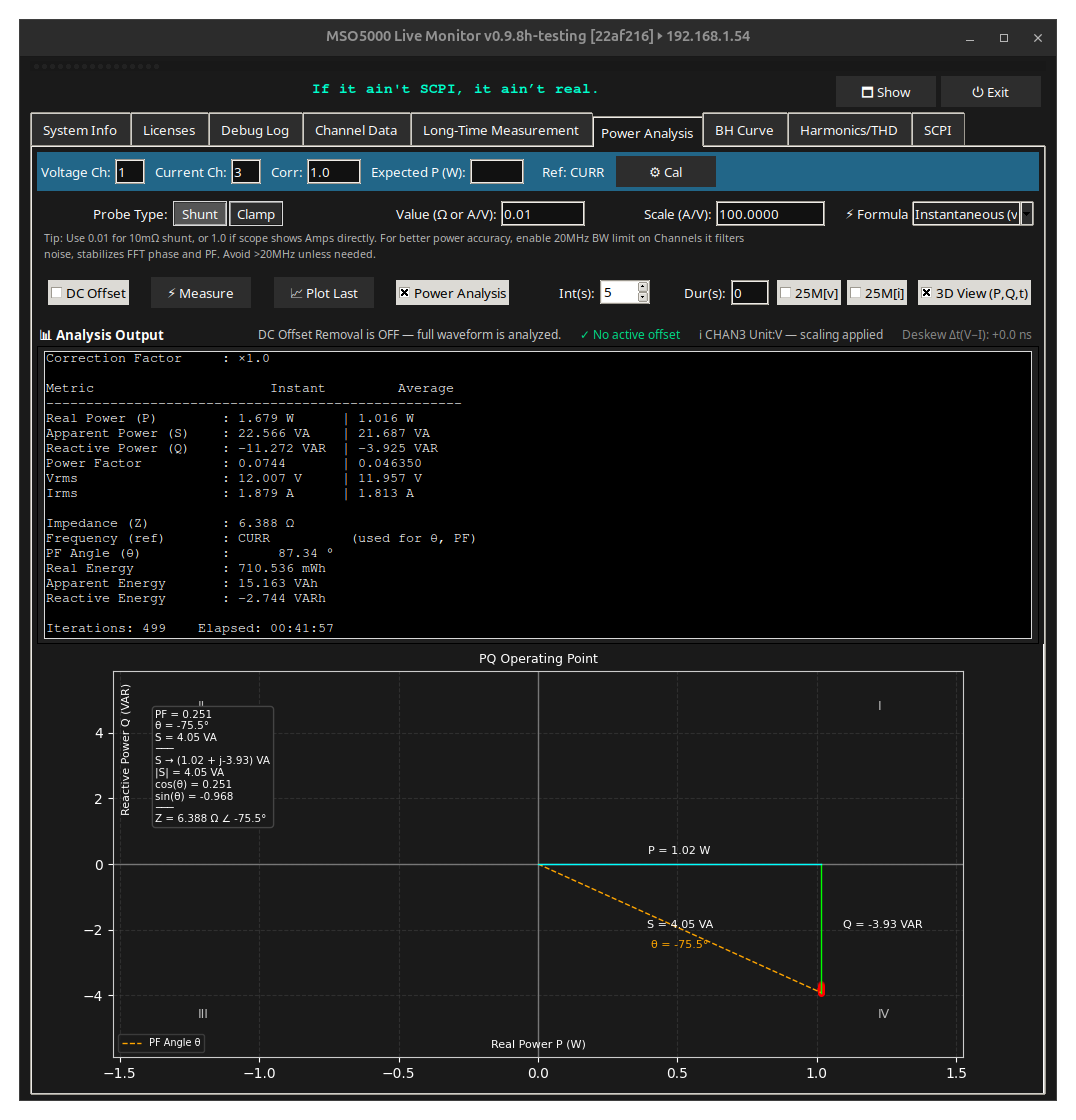
Task: Disable the 3D View (P,Q,t) checkbox
Action: pos(926,293)
